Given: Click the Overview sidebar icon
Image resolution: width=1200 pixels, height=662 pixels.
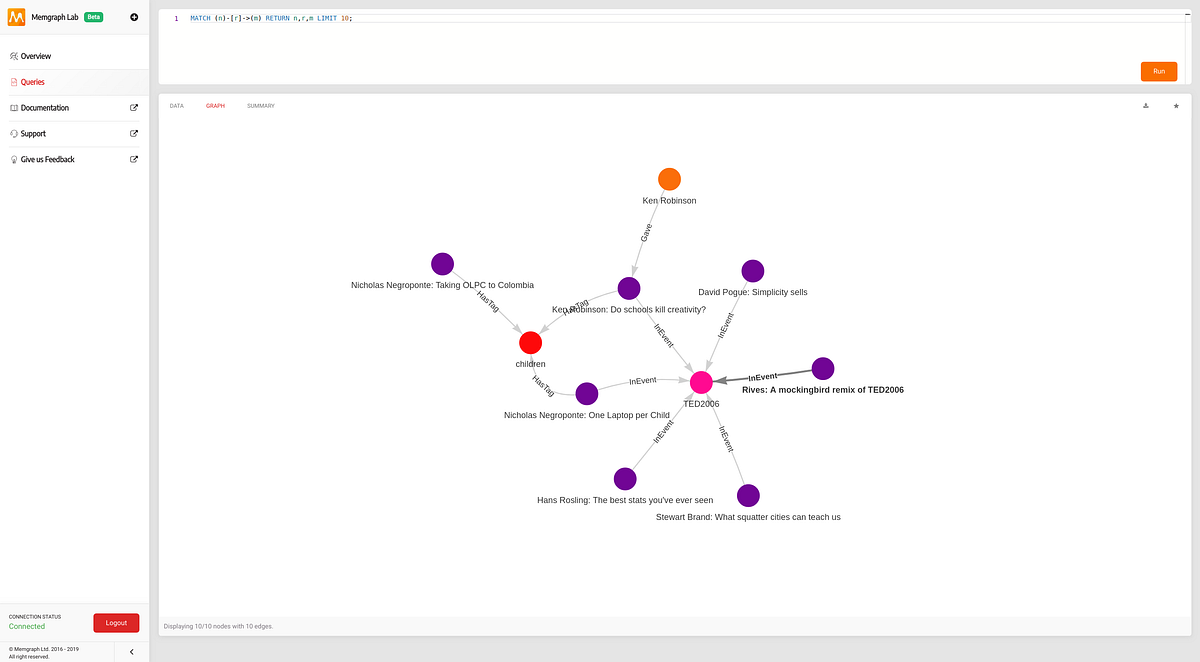Looking at the screenshot, I should coord(14,56).
